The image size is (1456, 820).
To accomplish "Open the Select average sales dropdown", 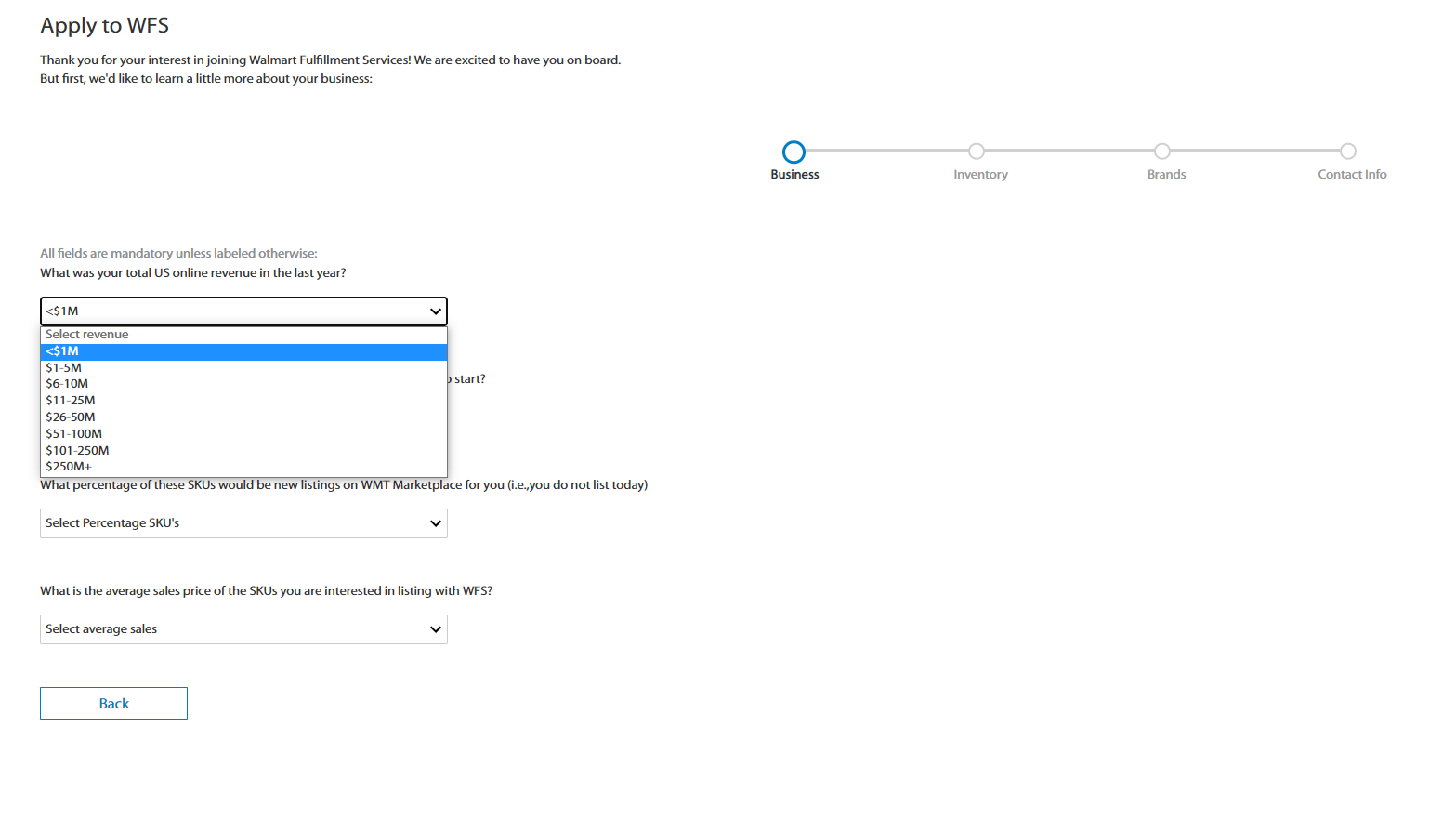I will 243,629.
